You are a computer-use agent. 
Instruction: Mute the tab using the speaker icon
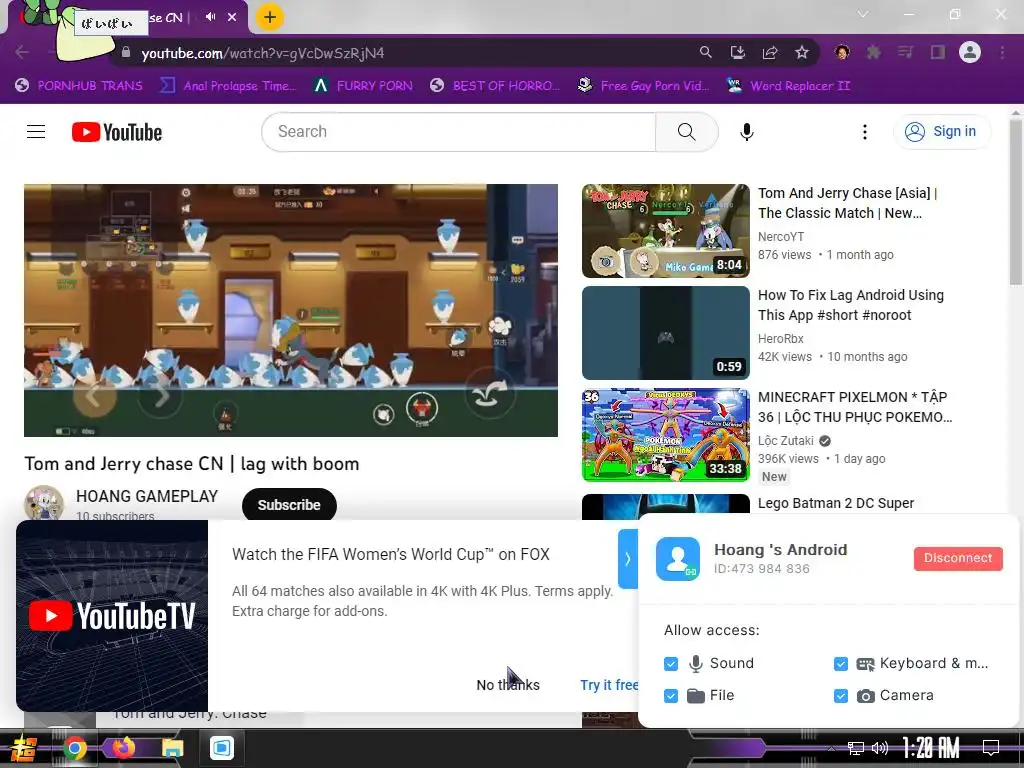[210, 17]
